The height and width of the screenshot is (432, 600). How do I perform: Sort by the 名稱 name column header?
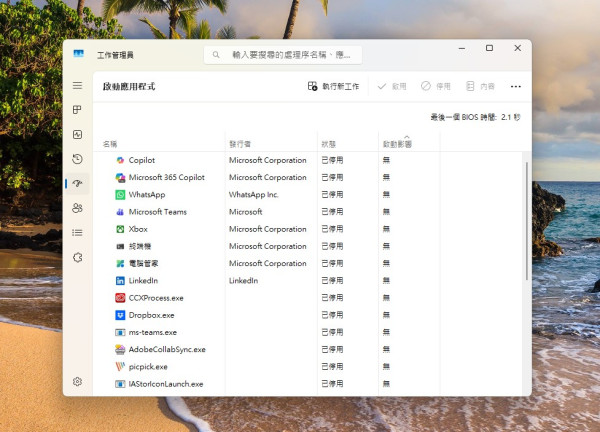coord(110,144)
